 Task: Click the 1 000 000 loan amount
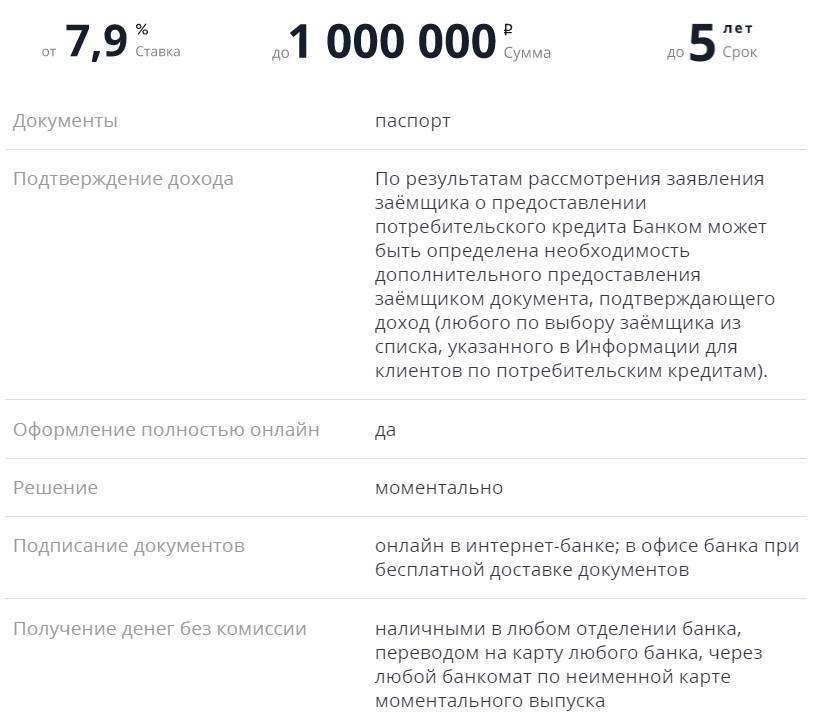point(394,43)
